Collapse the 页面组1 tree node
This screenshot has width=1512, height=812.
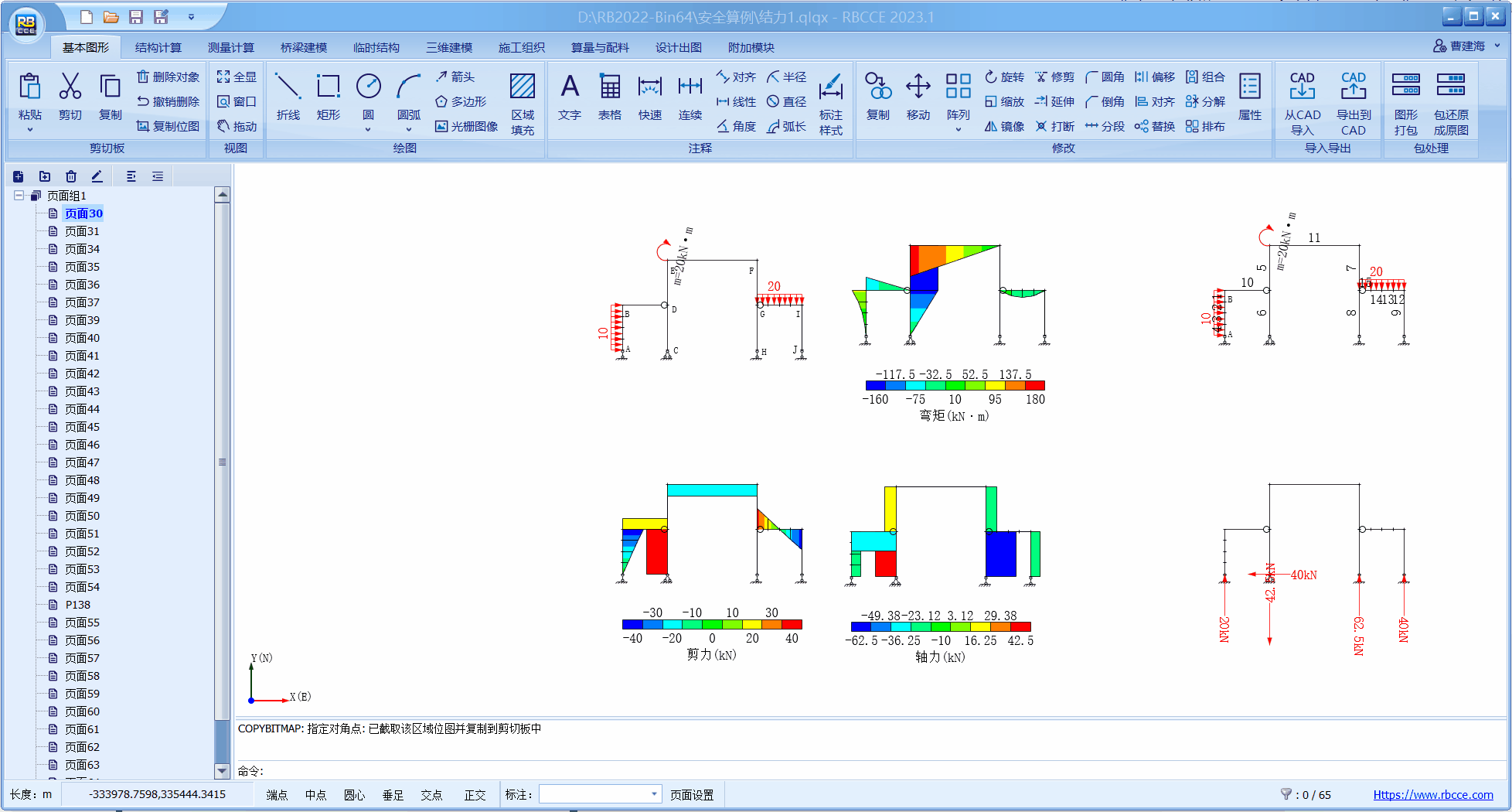[x=19, y=196]
